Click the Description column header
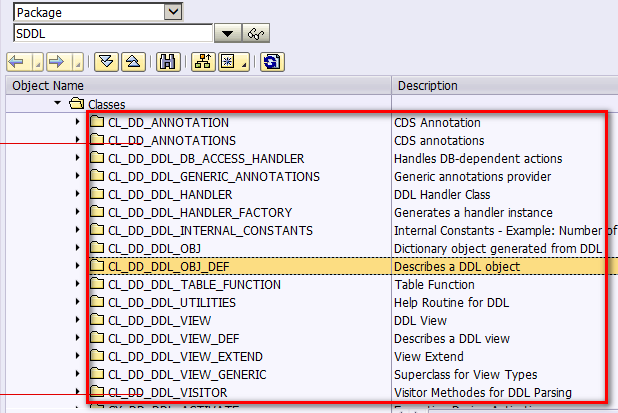The width and height of the screenshot is (618, 413). pos(505,86)
